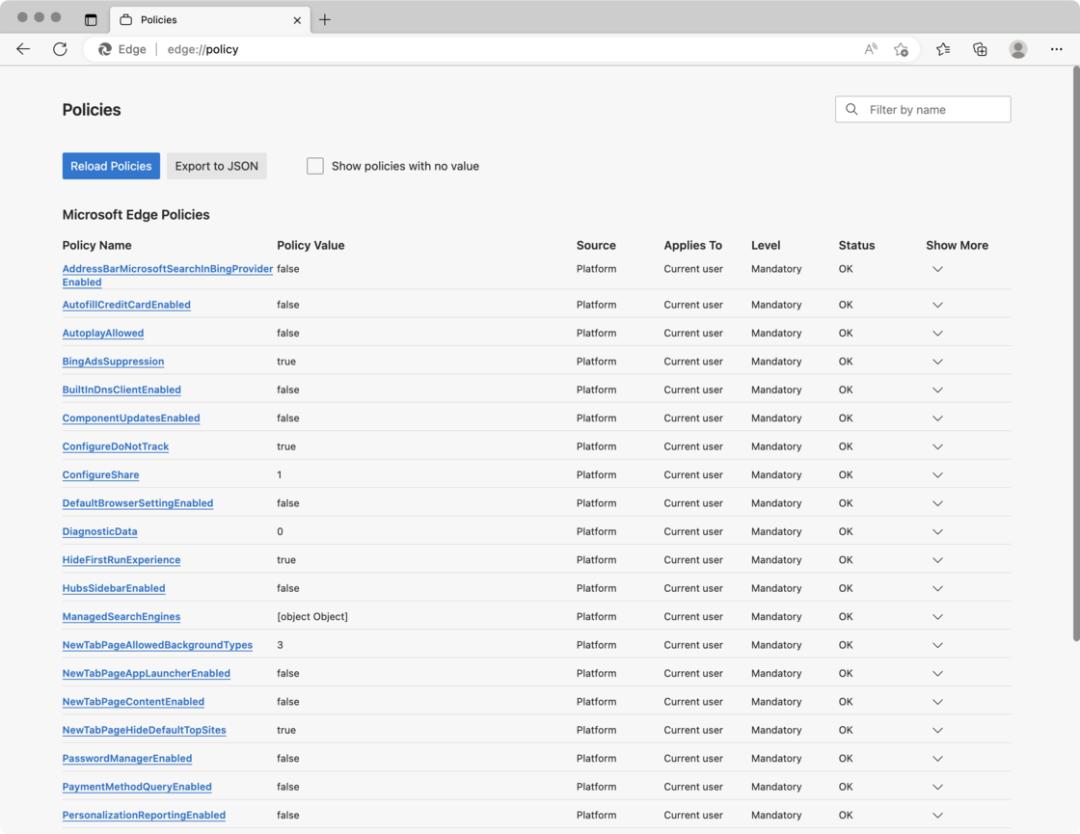This screenshot has height=834, width=1080.
Task: Open Settings and more ellipsis menu
Action: (x=1056, y=49)
